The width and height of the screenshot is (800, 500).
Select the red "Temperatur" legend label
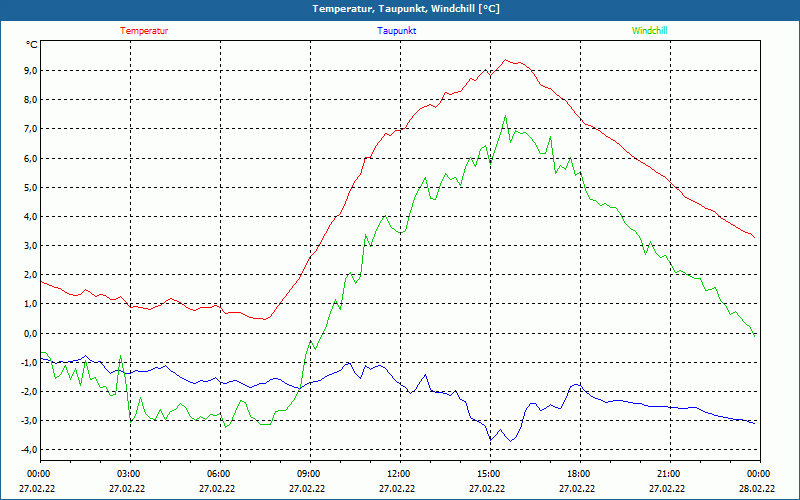(144, 31)
